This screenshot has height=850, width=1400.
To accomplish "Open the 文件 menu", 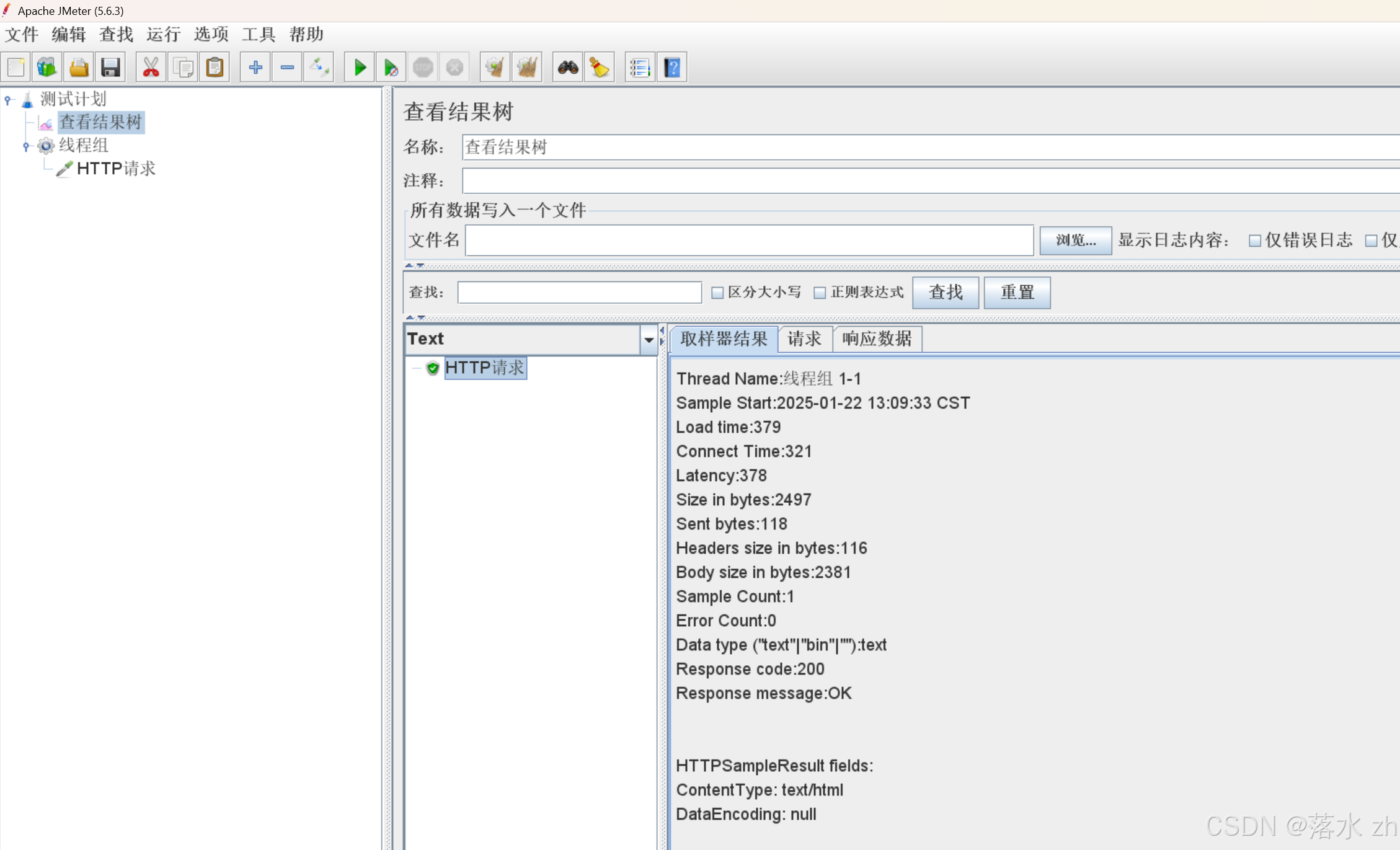I will pyautogui.click(x=22, y=34).
